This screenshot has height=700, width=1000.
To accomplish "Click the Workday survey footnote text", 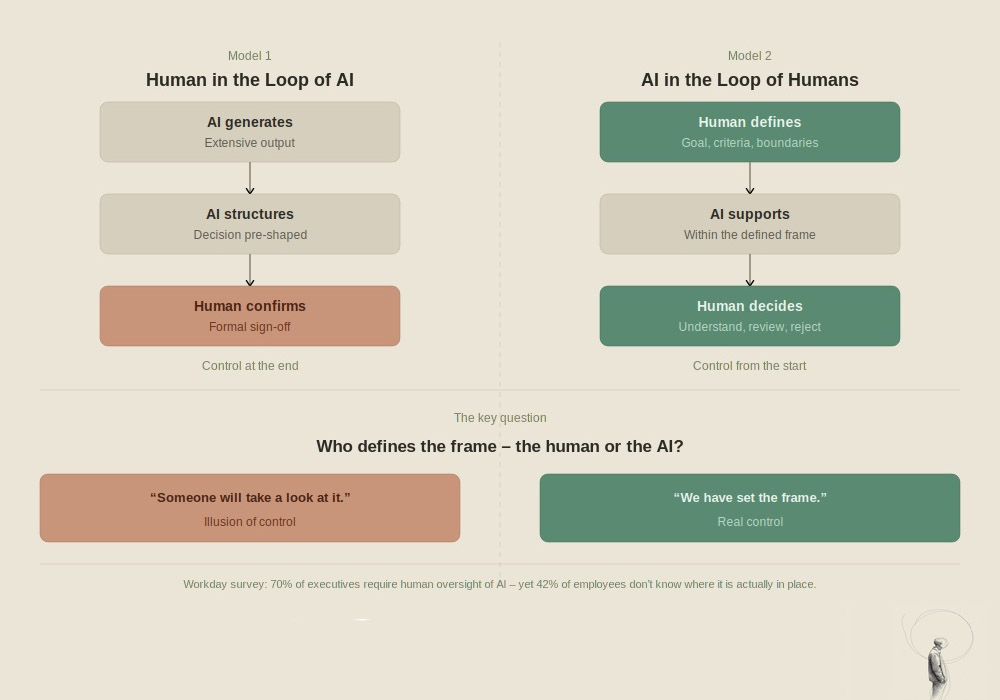I will click(x=500, y=585).
